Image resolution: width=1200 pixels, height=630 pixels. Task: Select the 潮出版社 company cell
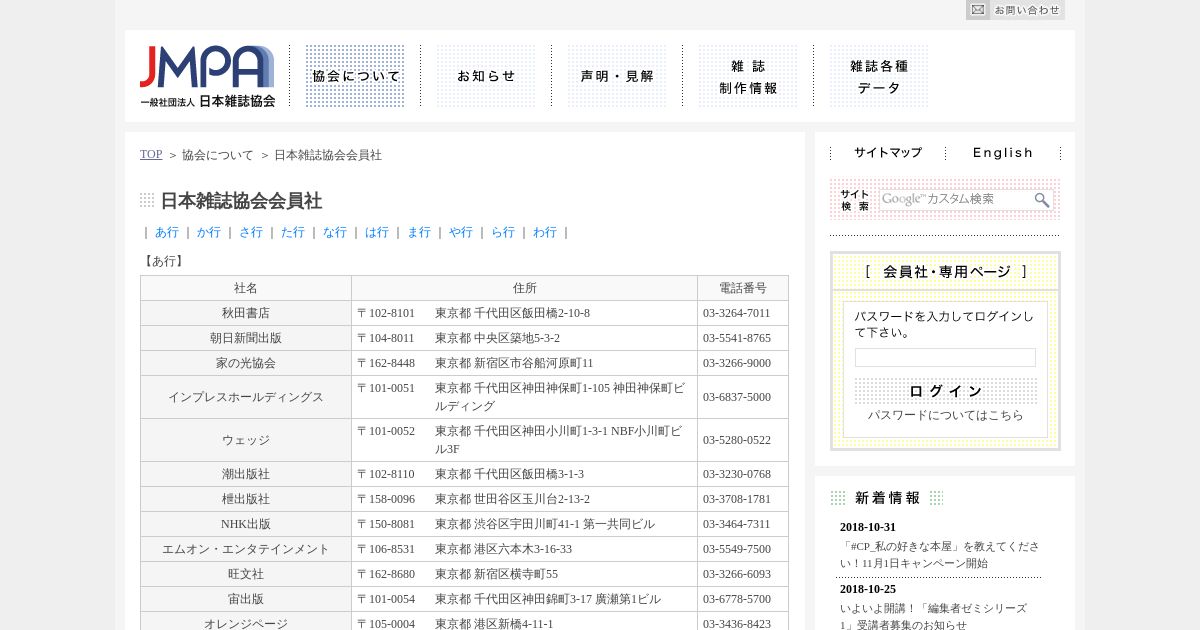246,474
